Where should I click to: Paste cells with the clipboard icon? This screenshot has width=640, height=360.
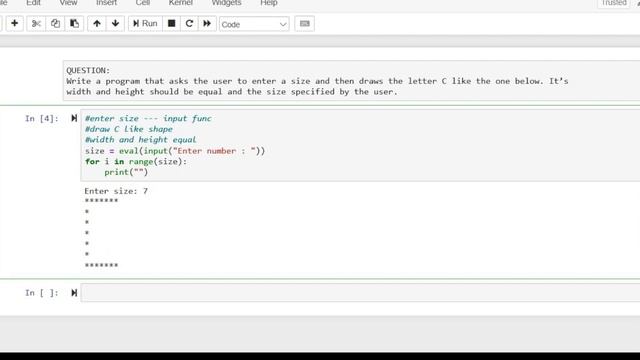74,24
